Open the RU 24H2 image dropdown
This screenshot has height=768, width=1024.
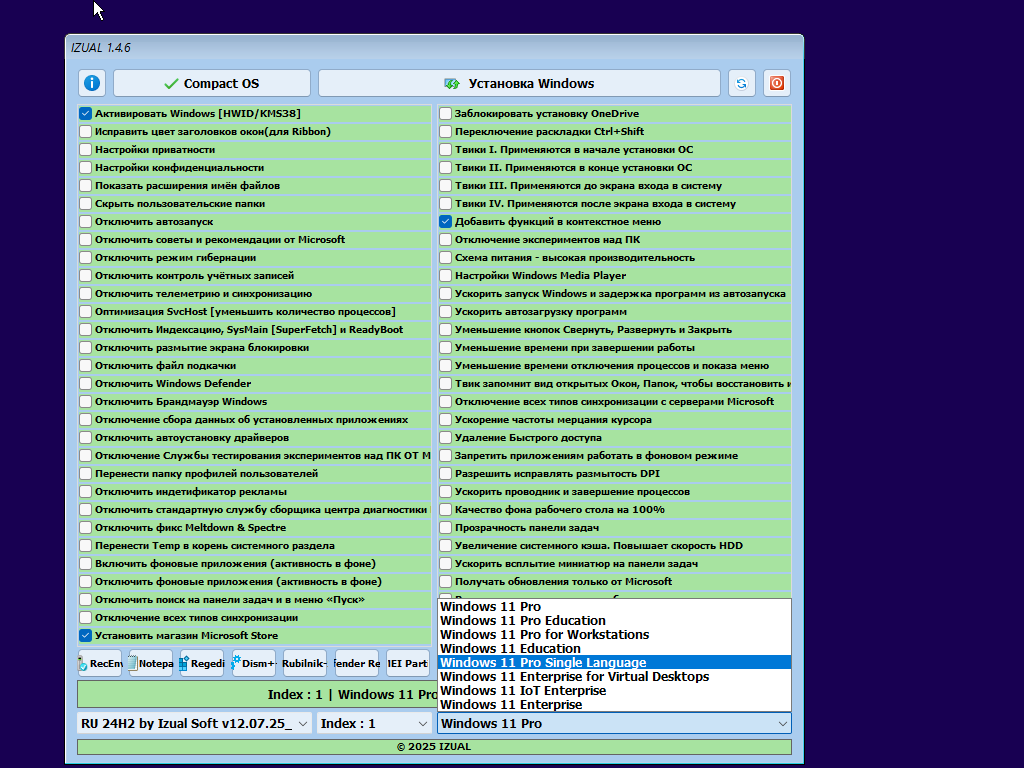point(194,724)
